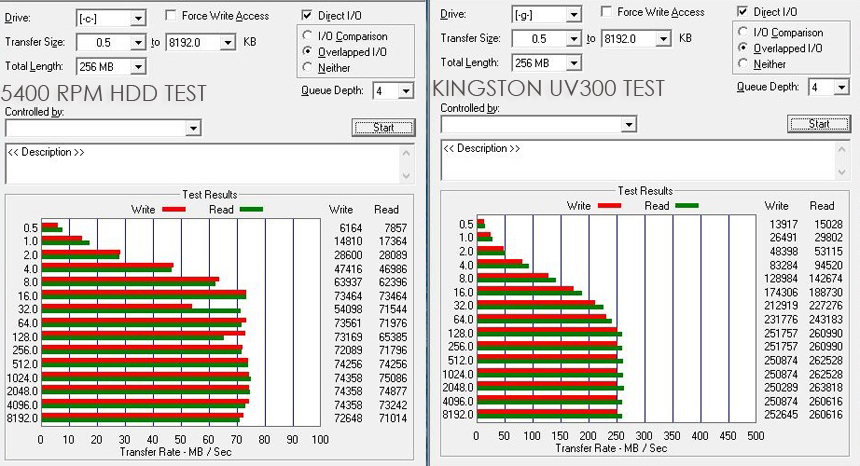This screenshot has width=860, height=466.
Task: Expand minimum Transfer Size dropdown in Kingston window
Action: (x=574, y=38)
